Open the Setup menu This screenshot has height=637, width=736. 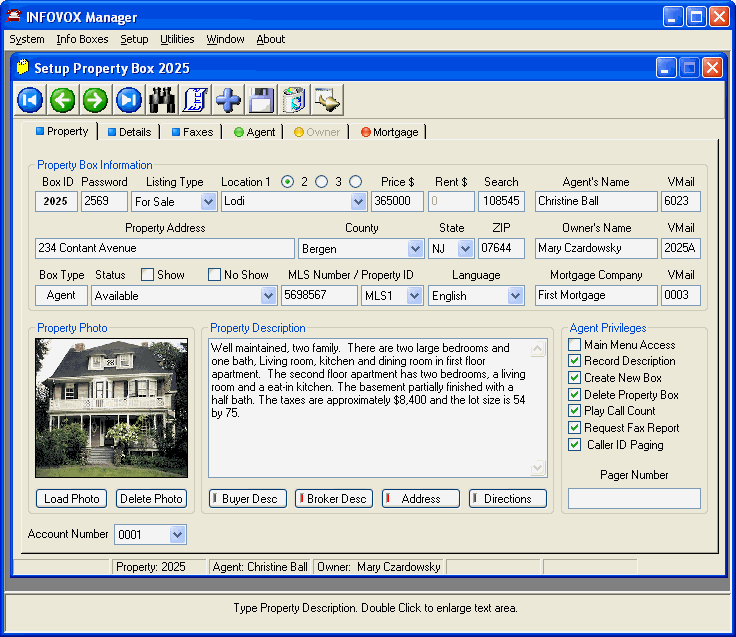click(x=134, y=39)
